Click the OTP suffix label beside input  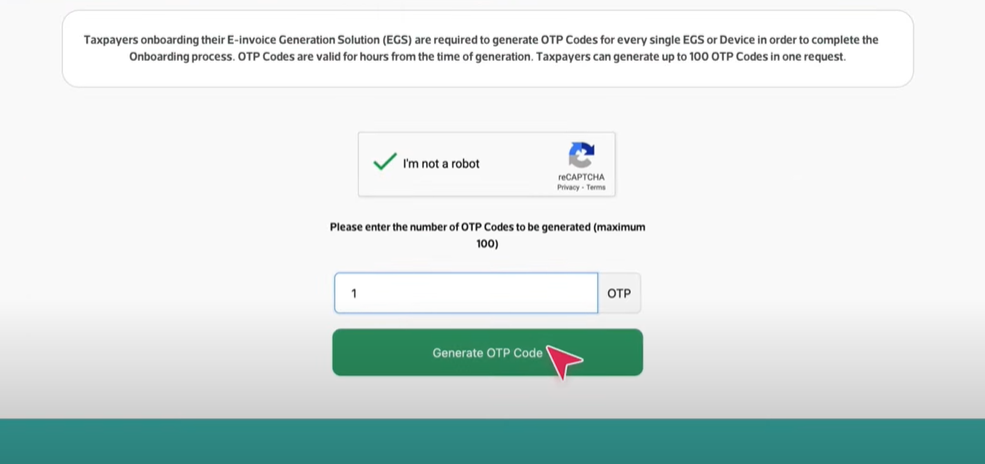[619, 293]
